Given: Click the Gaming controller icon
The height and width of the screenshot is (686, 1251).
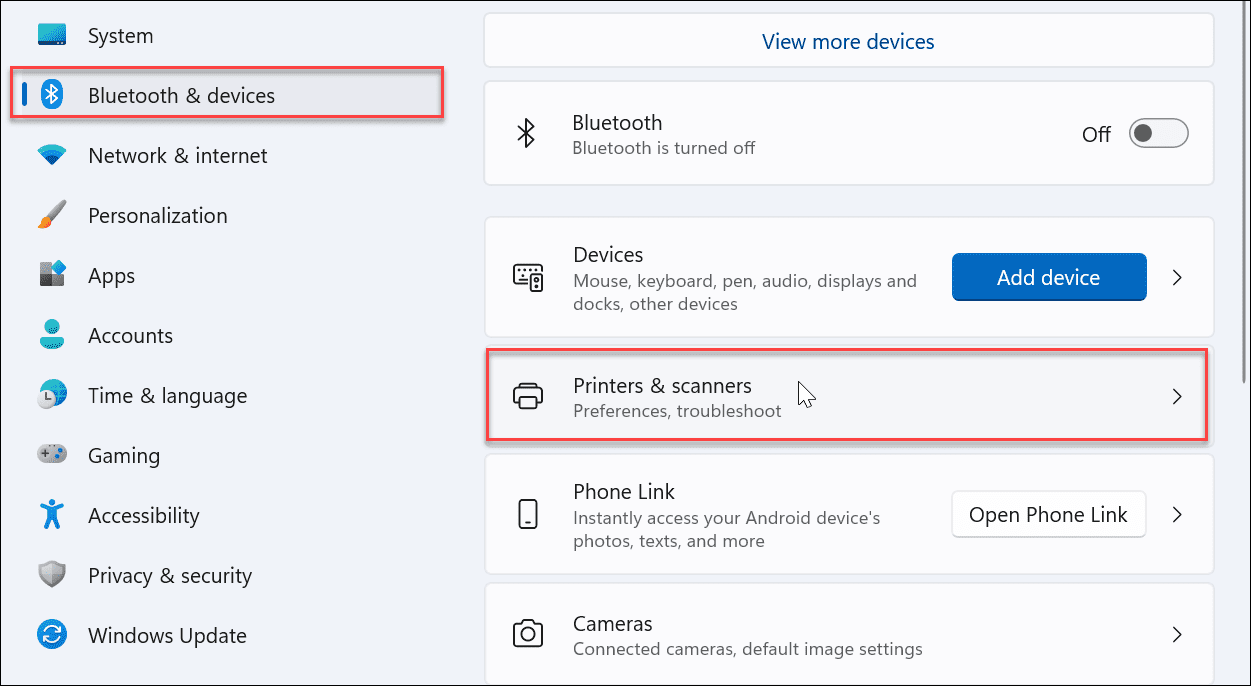Looking at the screenshot, I should click(x=52, y=455).
